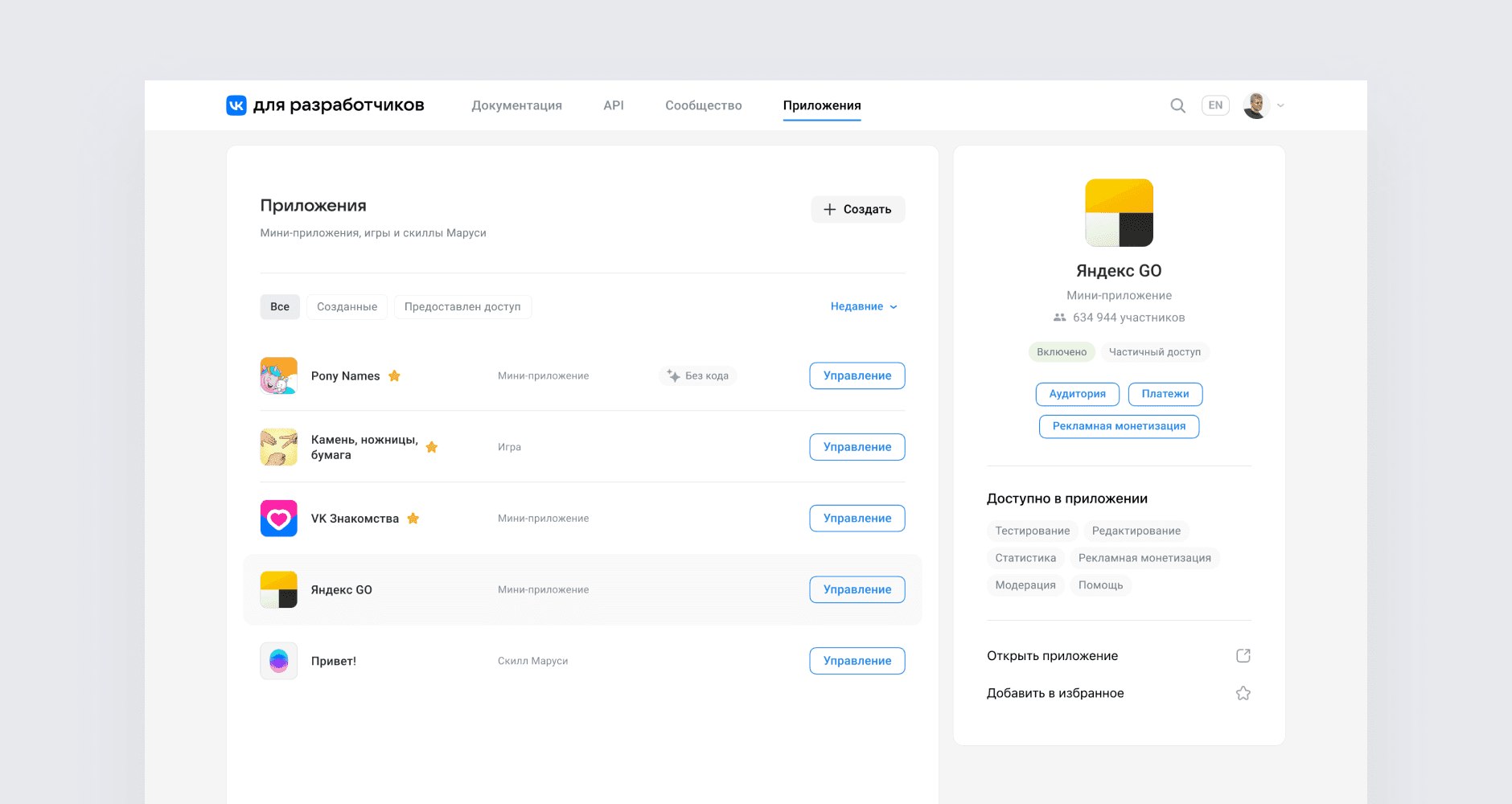Open the search magnifier icon

pyautogui.click(x=1177, y=105)
